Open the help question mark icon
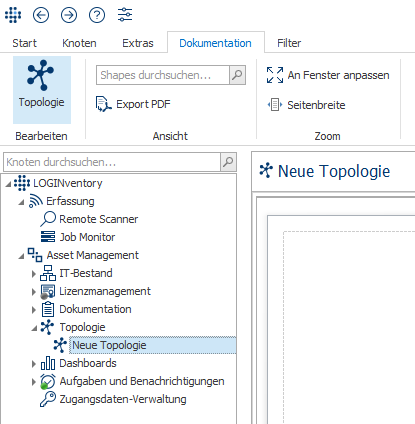The height and width of the screenshot is (424, 415). pyautogui.click(x=97, y=15)
